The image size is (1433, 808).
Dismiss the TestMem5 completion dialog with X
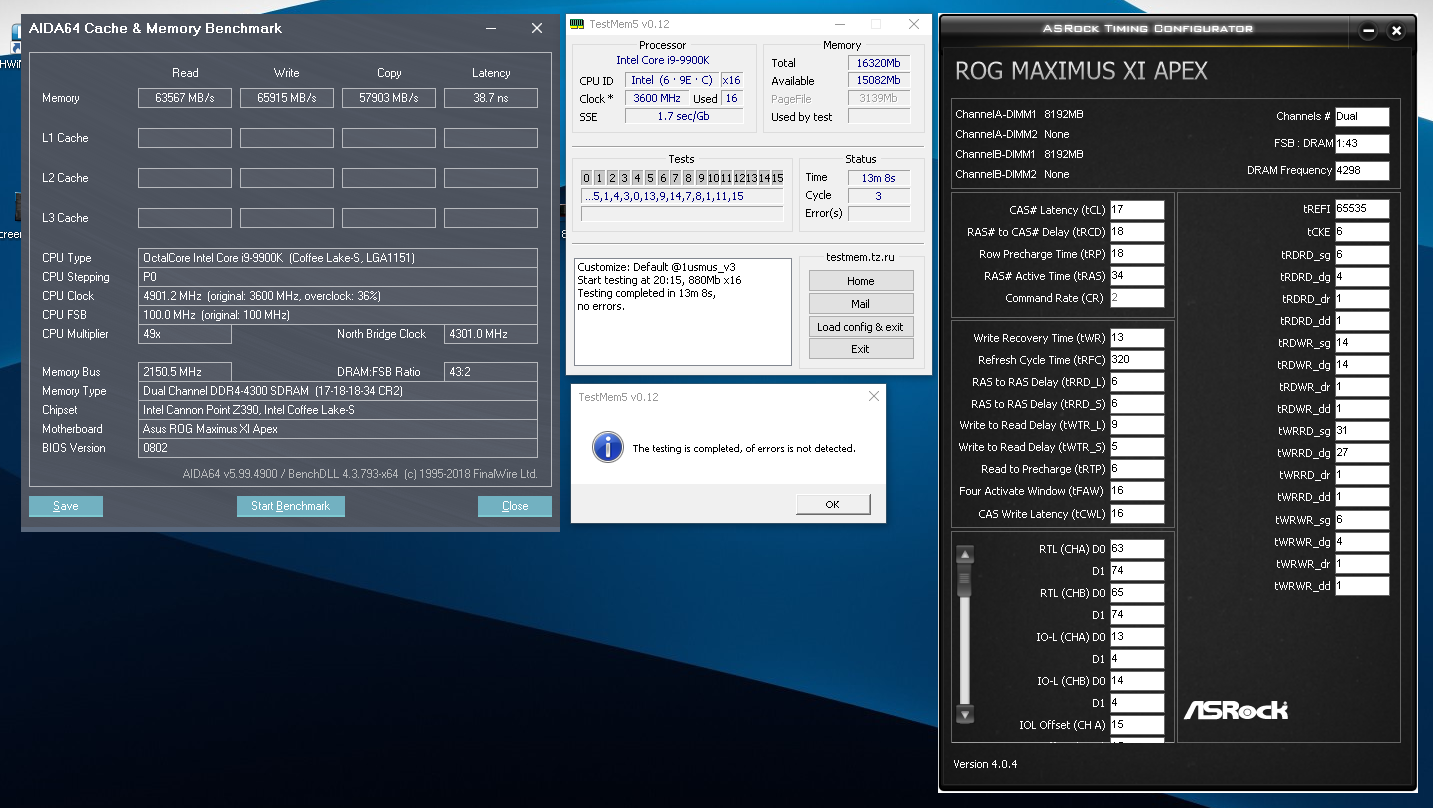click(873, 397)
